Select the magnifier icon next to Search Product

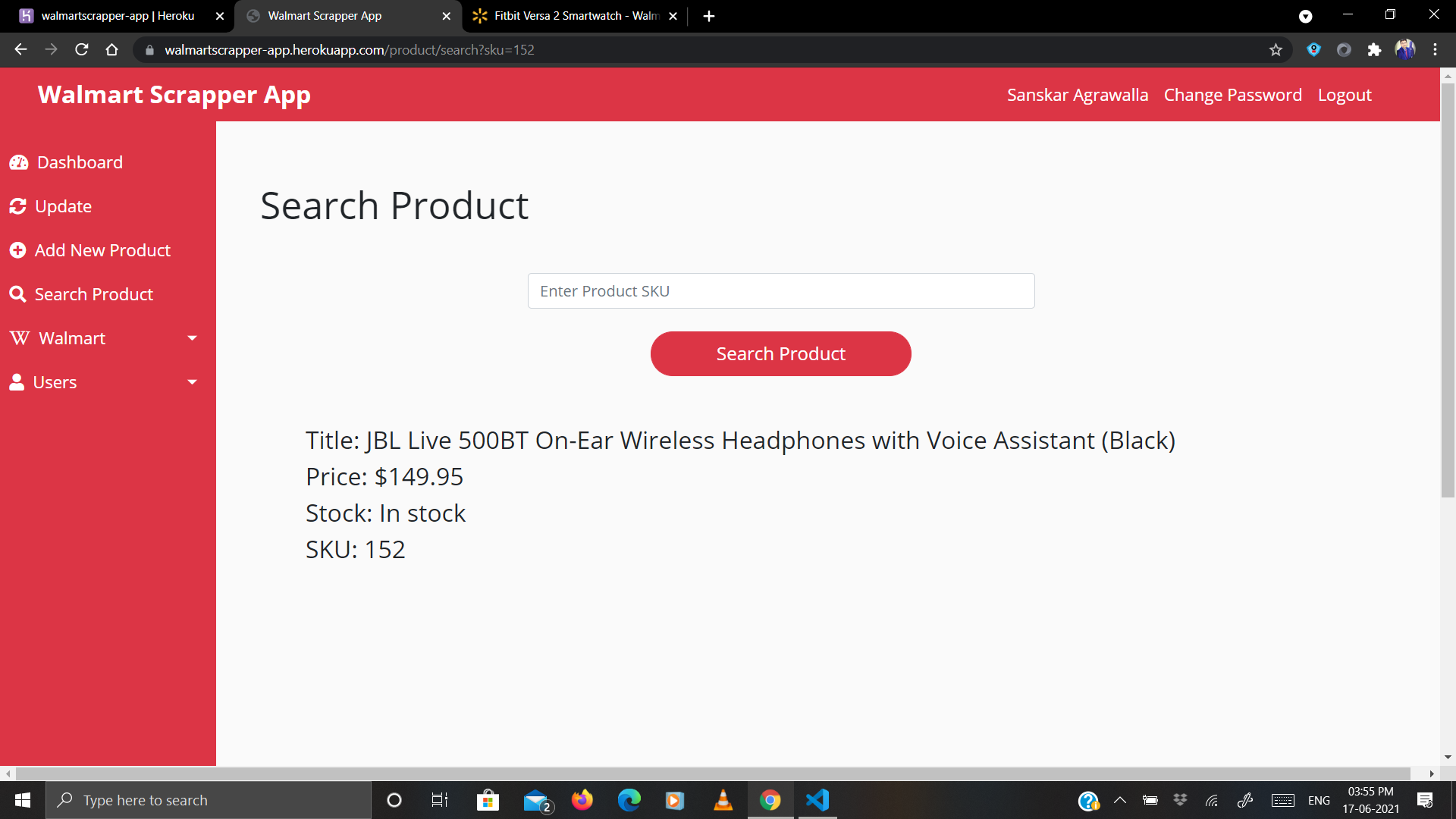click(x=18, y=294)
